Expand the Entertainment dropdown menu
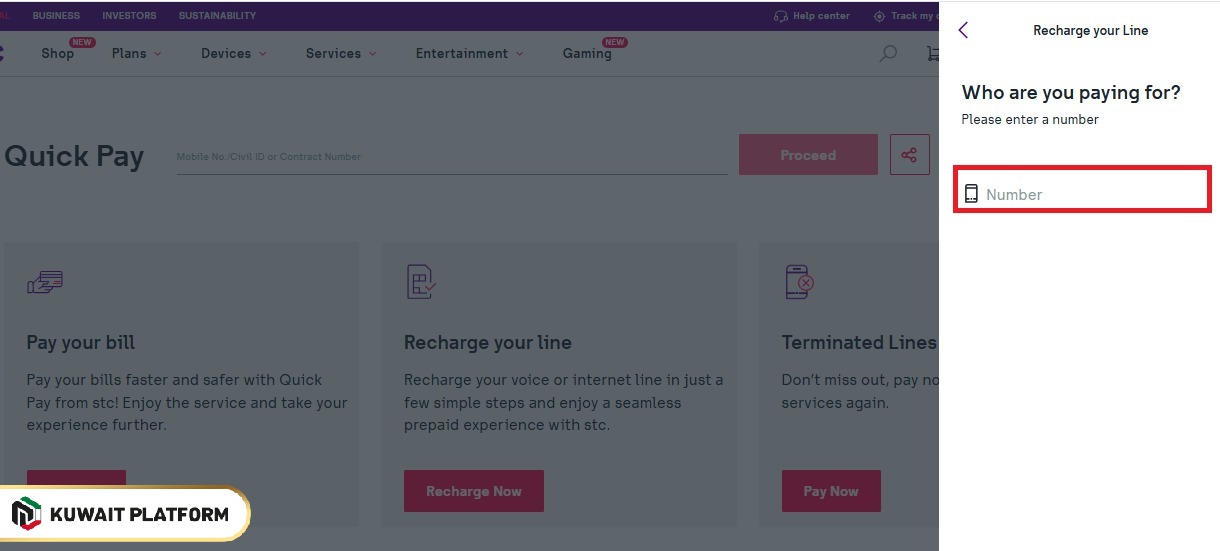 click(x=469, y=54)
